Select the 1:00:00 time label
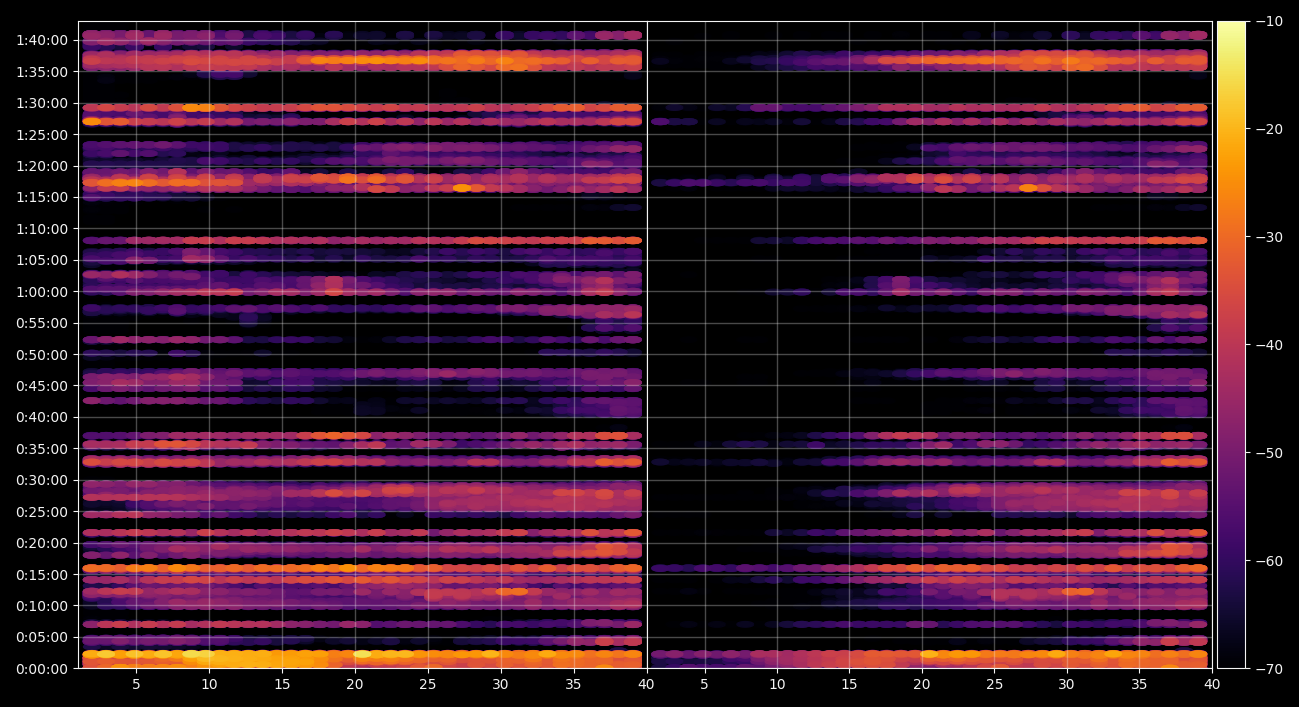This screenshot has width=1299, height=707. [42, 291]
